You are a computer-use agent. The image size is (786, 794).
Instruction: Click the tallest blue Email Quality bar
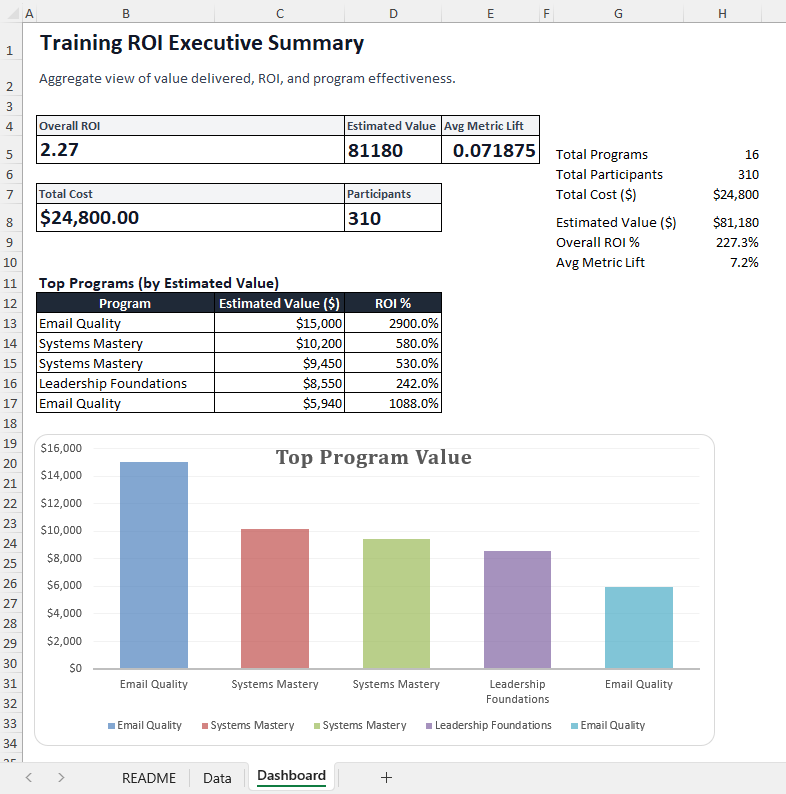click(154, 565)
